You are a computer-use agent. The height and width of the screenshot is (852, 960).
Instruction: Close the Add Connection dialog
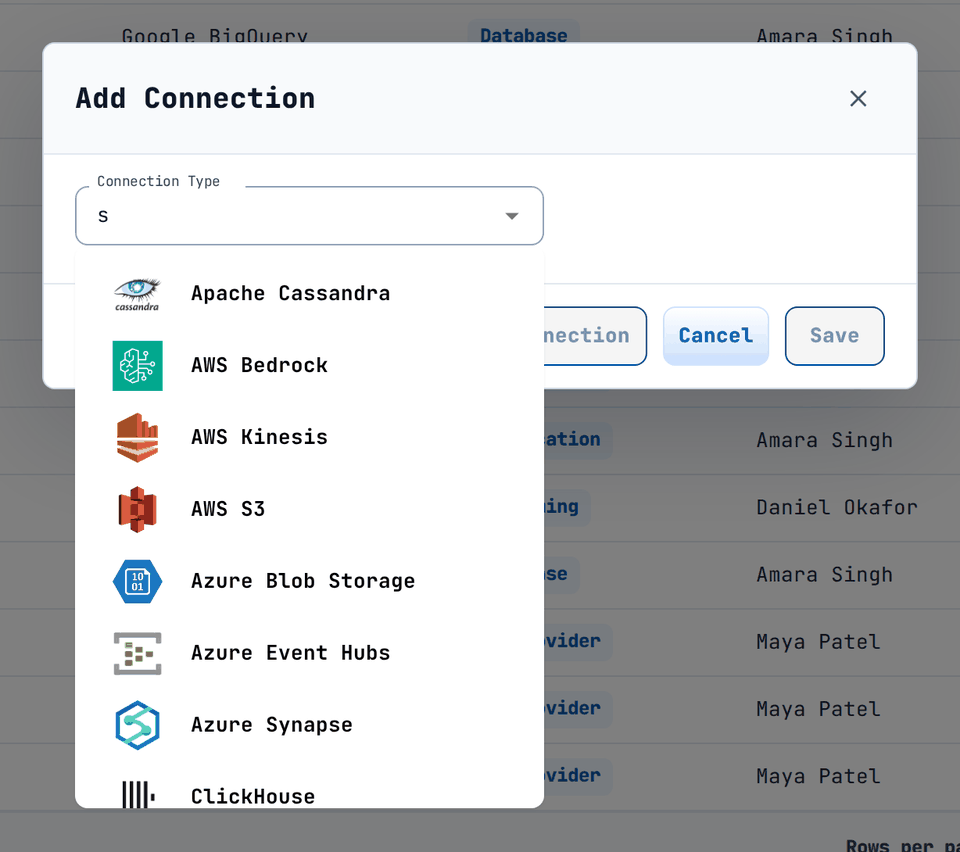[x=858, y=99]
